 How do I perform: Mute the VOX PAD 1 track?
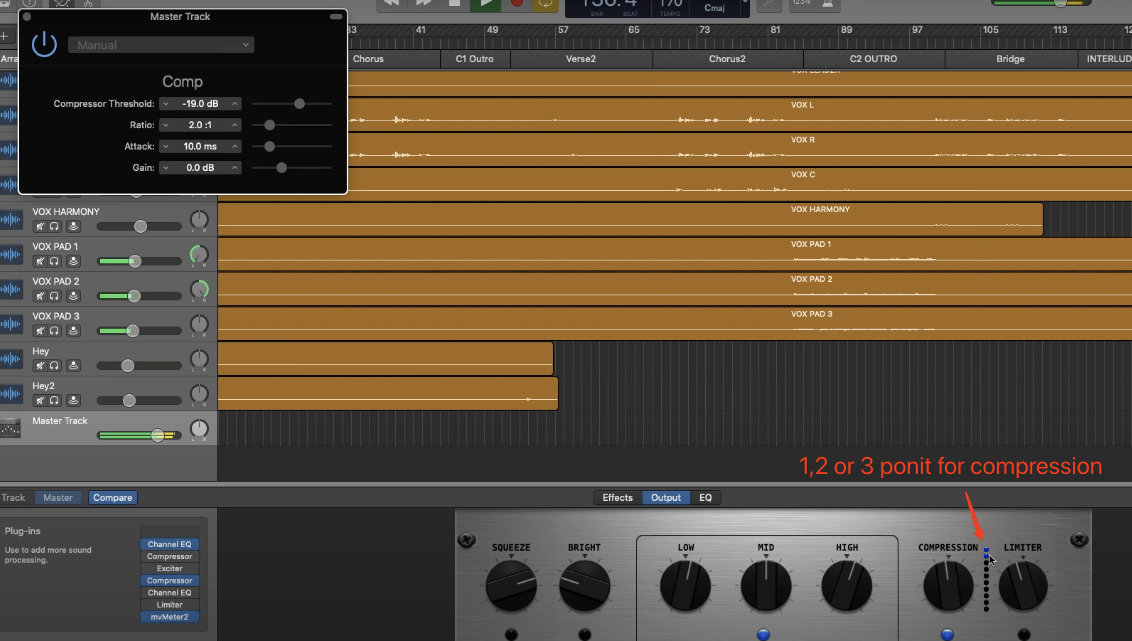[x=39, y=261]
